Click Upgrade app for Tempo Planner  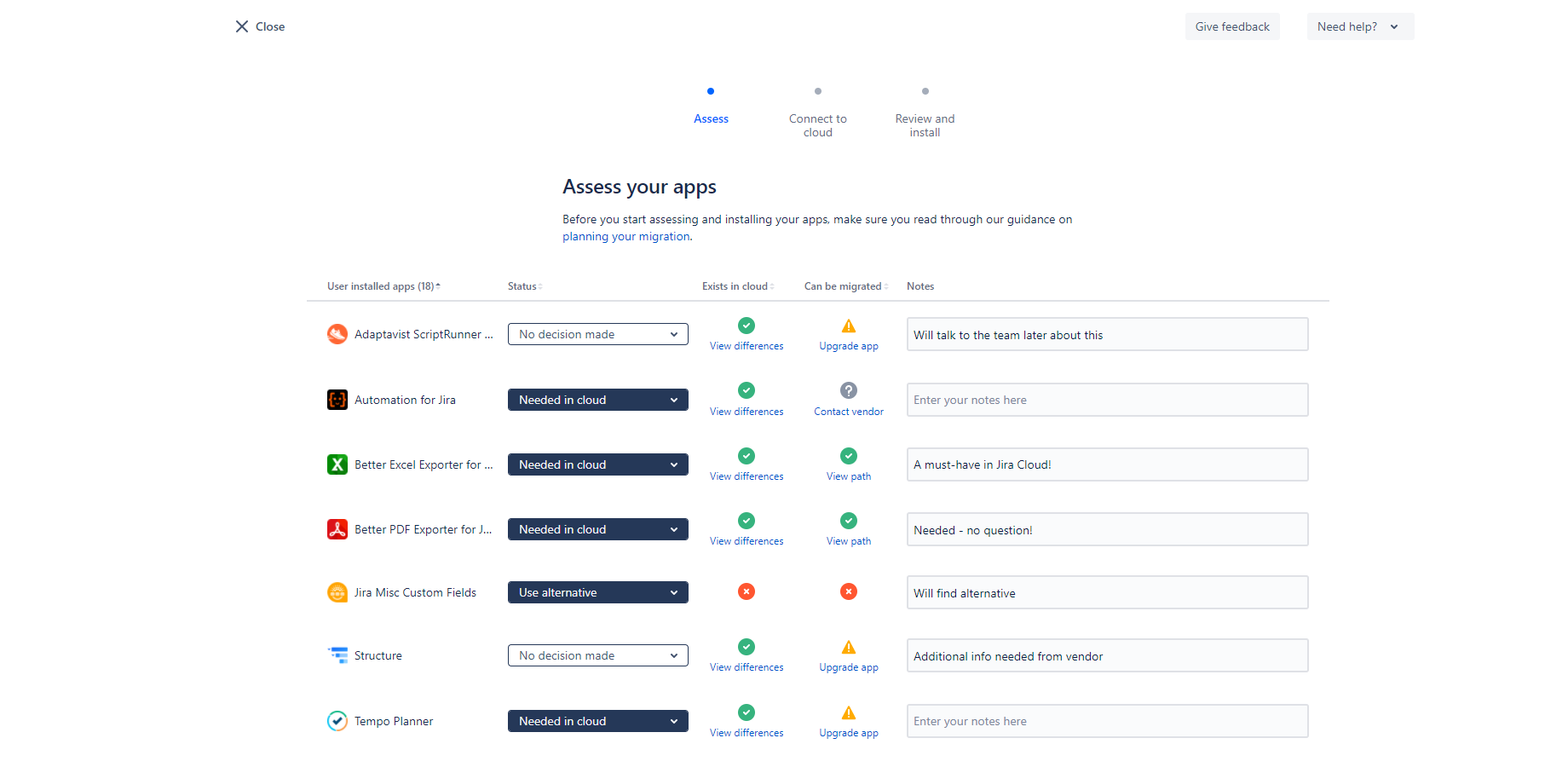coord(849,733)
